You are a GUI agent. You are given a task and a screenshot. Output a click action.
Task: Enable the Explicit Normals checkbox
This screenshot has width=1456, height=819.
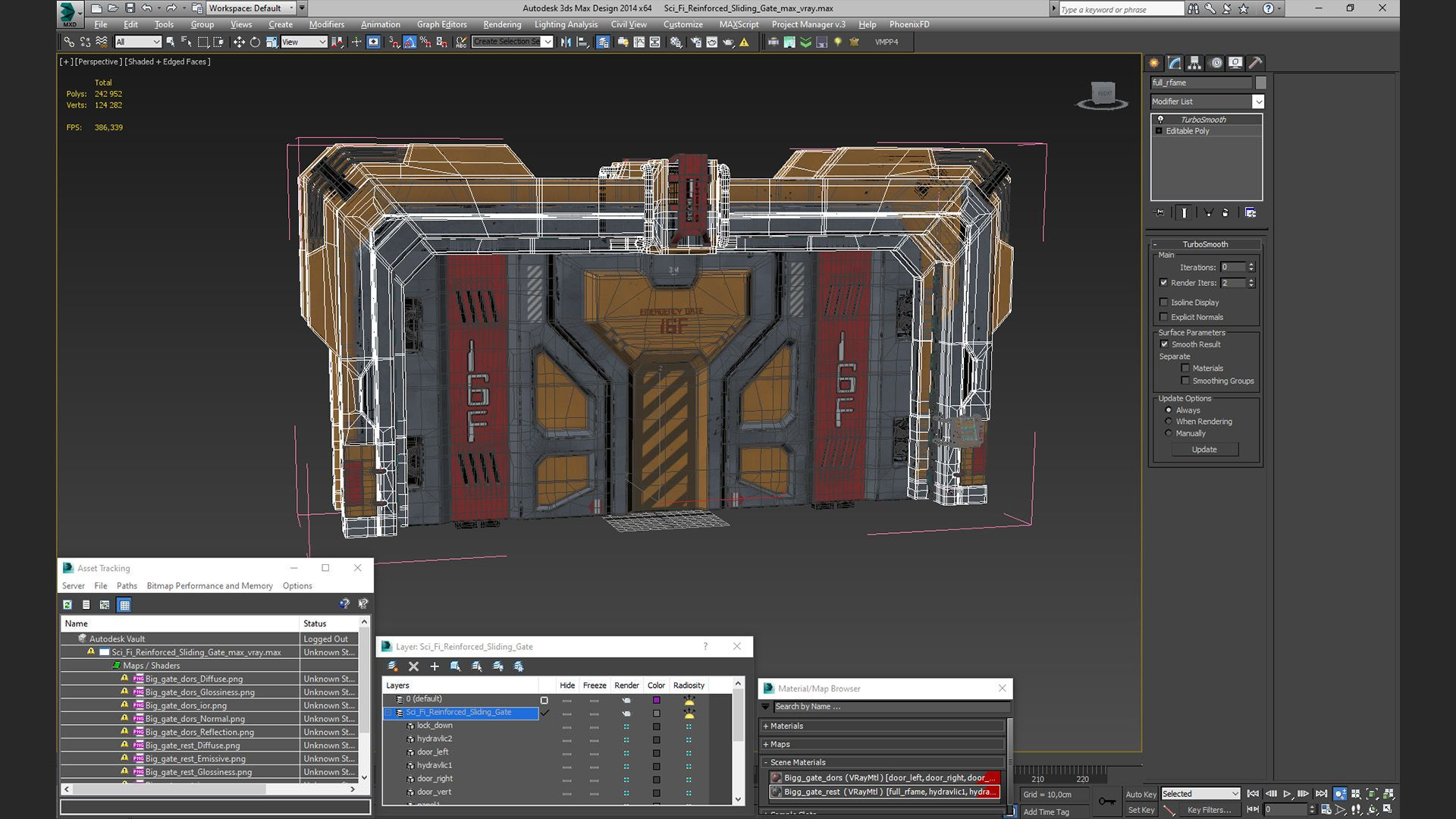1164,317
